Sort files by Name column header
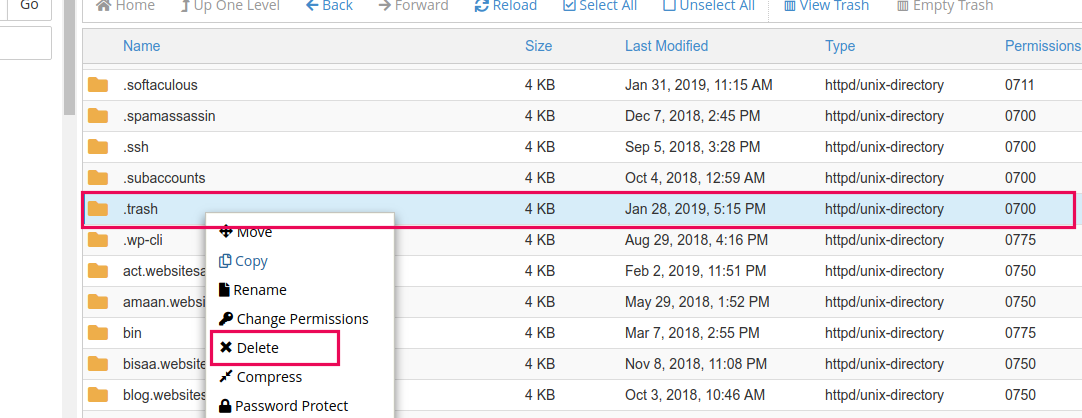 pos(141,46)
